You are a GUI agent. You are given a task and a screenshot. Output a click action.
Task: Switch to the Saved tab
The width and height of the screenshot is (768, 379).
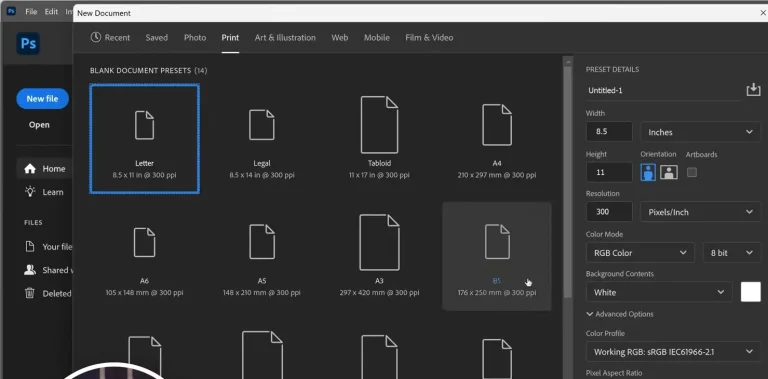coord(157,37)
